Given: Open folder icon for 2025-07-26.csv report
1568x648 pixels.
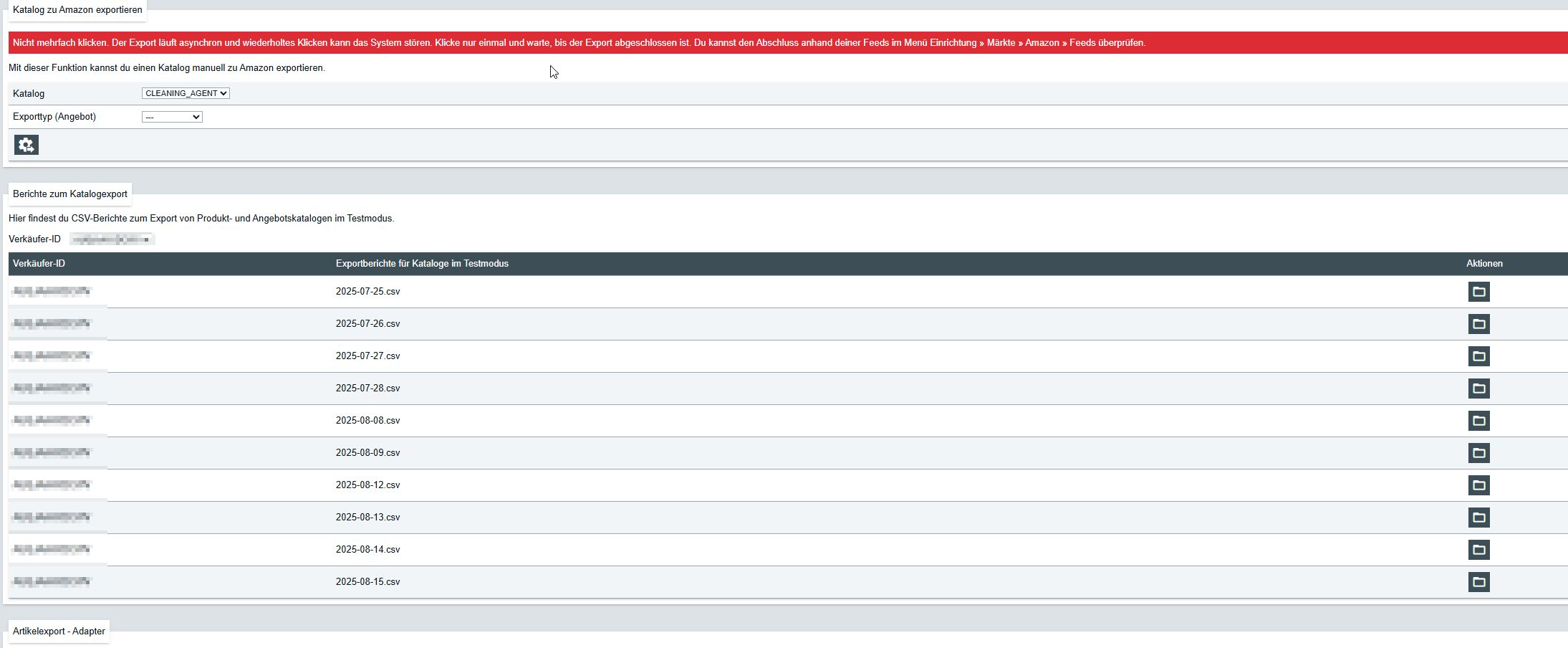Looking at the screenshot, I should click(1478, 324).
